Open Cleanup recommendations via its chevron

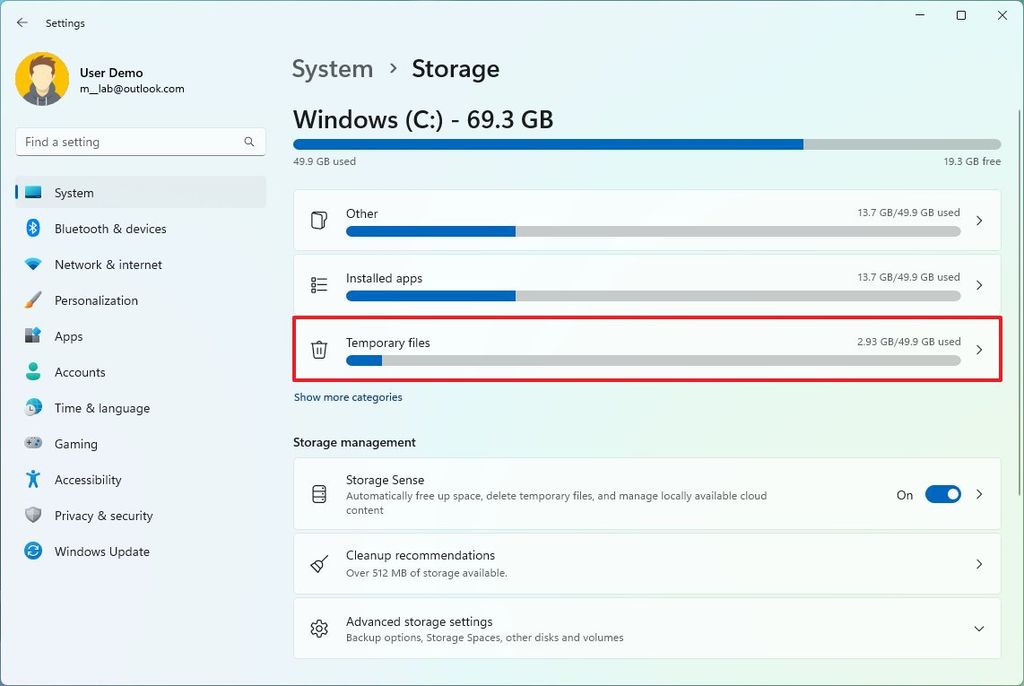coord(979,563)
